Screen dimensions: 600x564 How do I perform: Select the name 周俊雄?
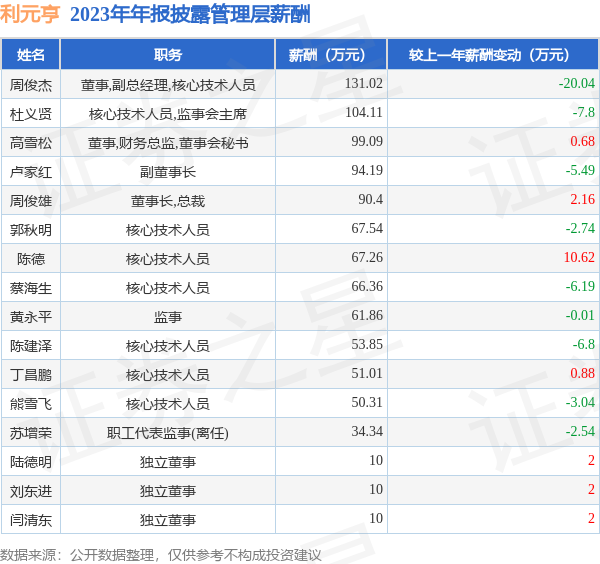31,201
